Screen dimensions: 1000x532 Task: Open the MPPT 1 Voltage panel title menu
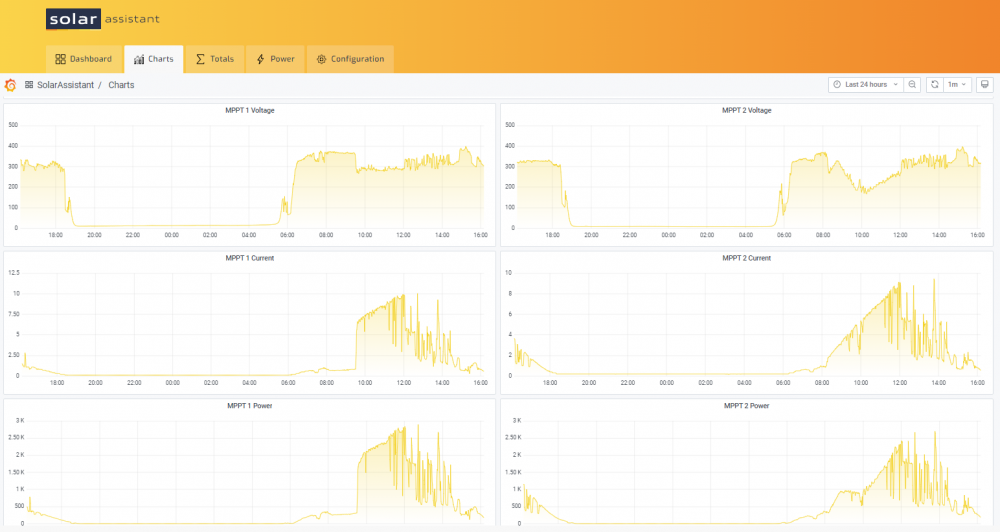(249, 110)
